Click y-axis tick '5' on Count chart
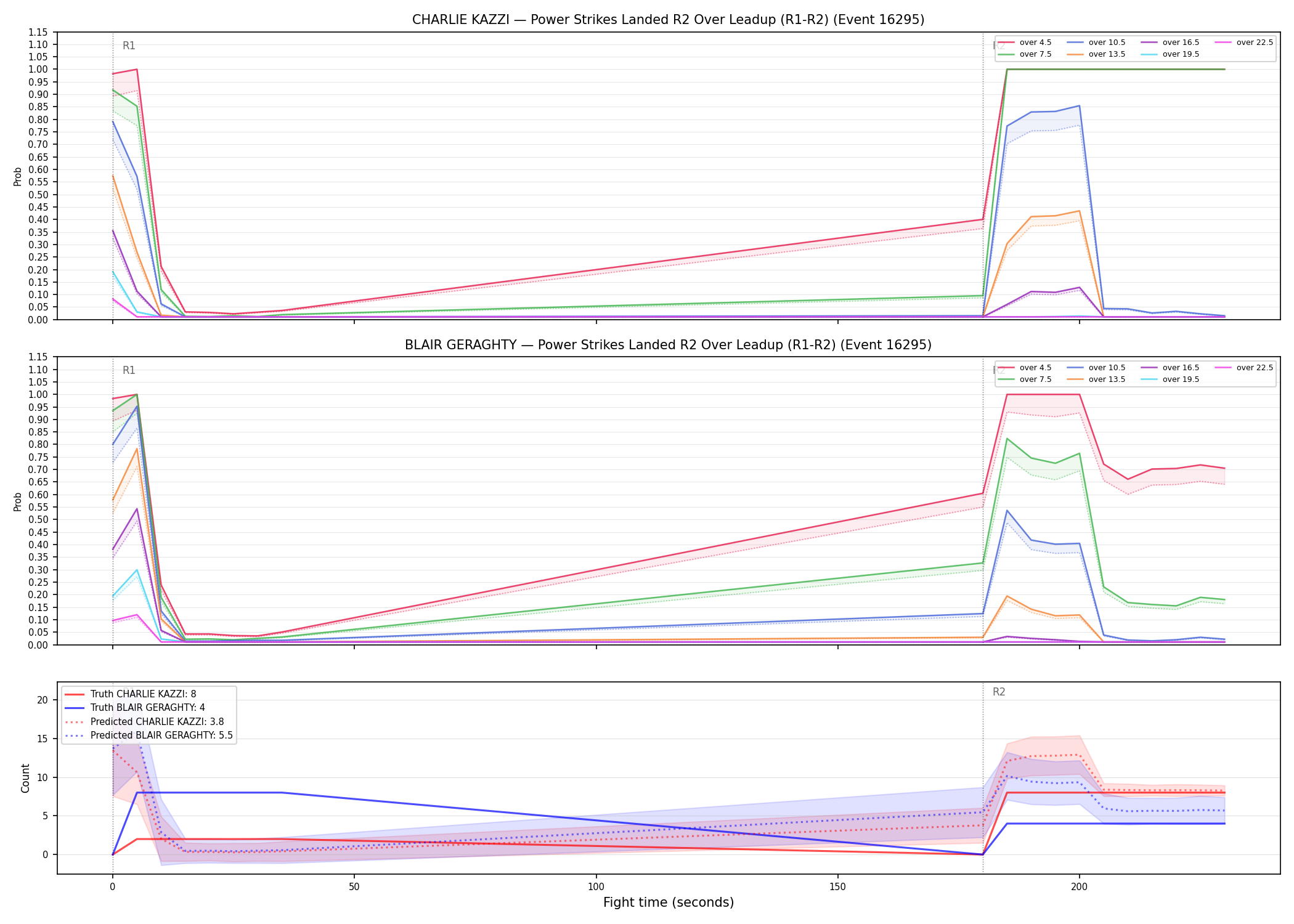Image resolution: width=1294 pixels, height=924 pixels. coord(46,816)
